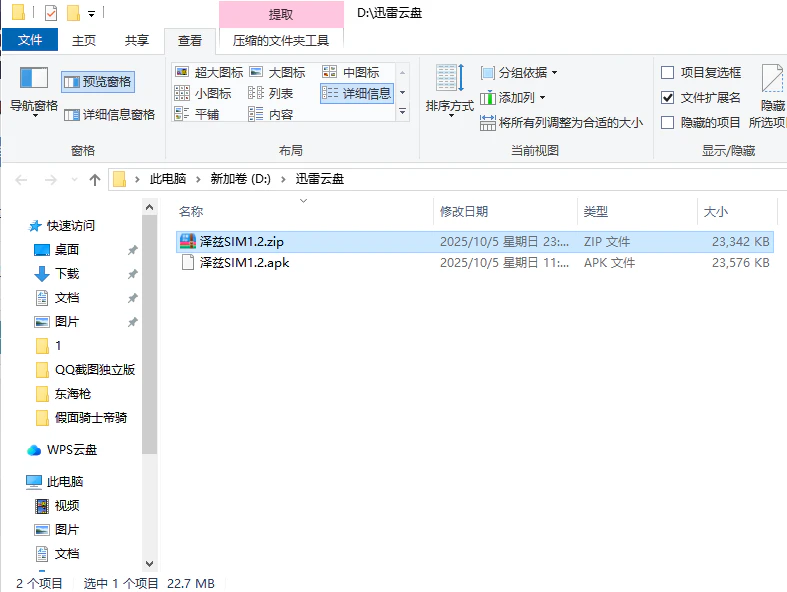Click the Back navigation arrow

click(x=21, y=179)
